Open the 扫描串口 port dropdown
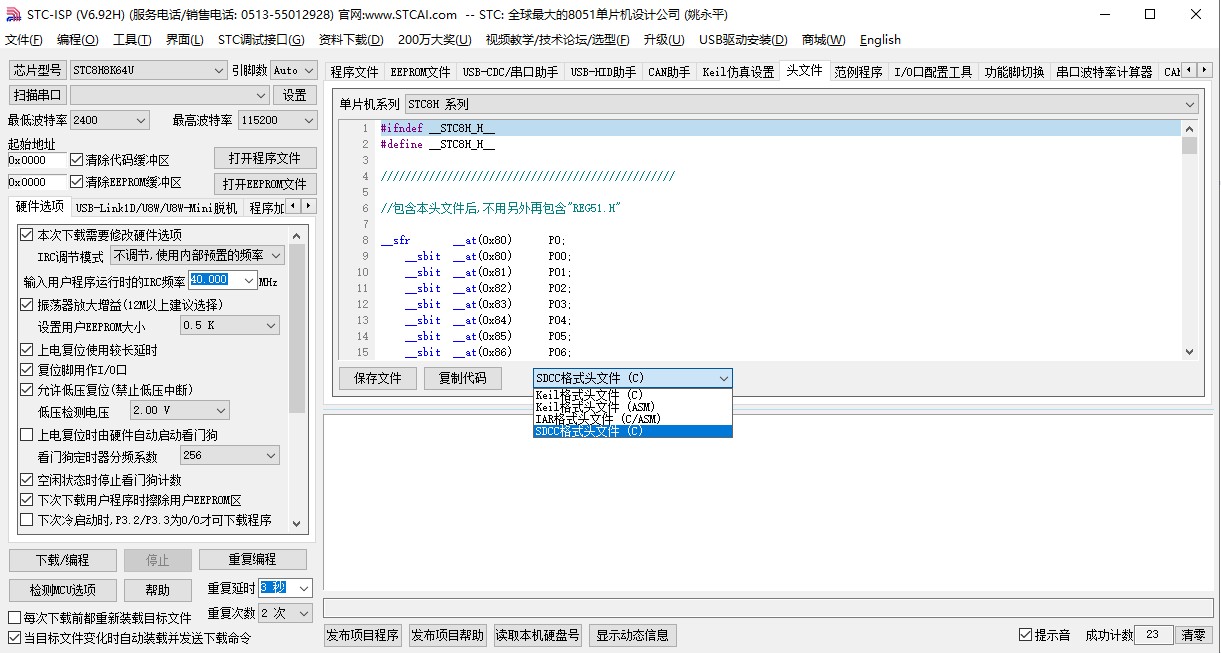This screenshot has height=653, width=1221. click(x=170, y=95)
